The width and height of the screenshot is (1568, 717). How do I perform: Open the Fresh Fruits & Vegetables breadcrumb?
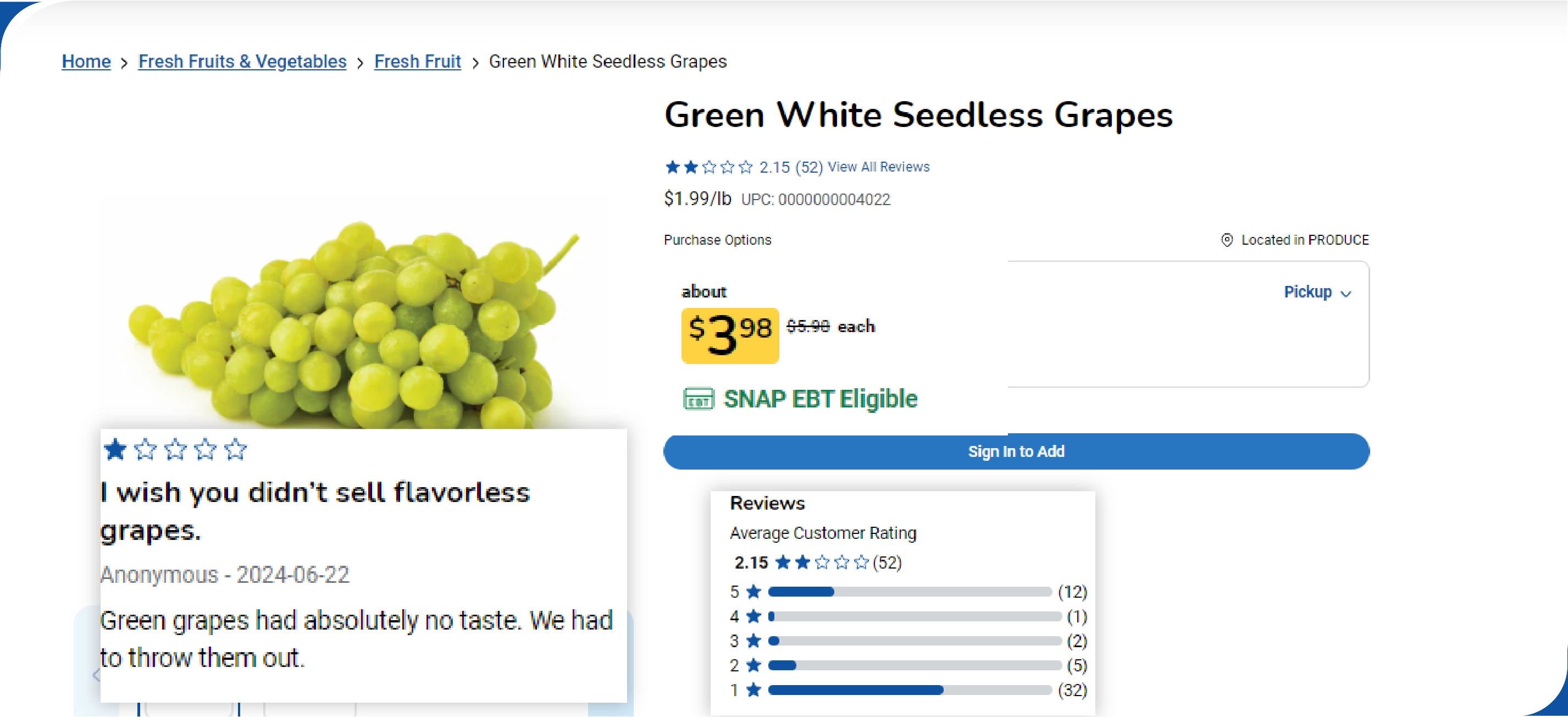pyautogui.click(x=242, y=61)
